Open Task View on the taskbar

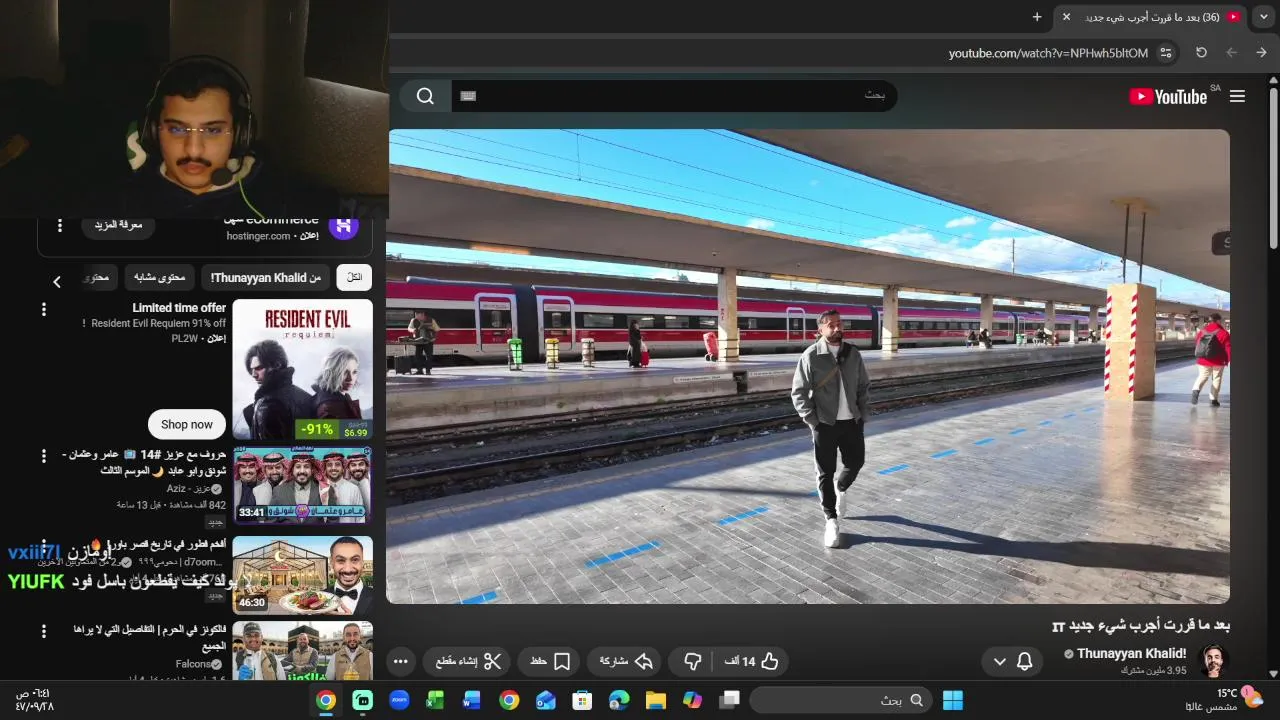click(730, 700)
